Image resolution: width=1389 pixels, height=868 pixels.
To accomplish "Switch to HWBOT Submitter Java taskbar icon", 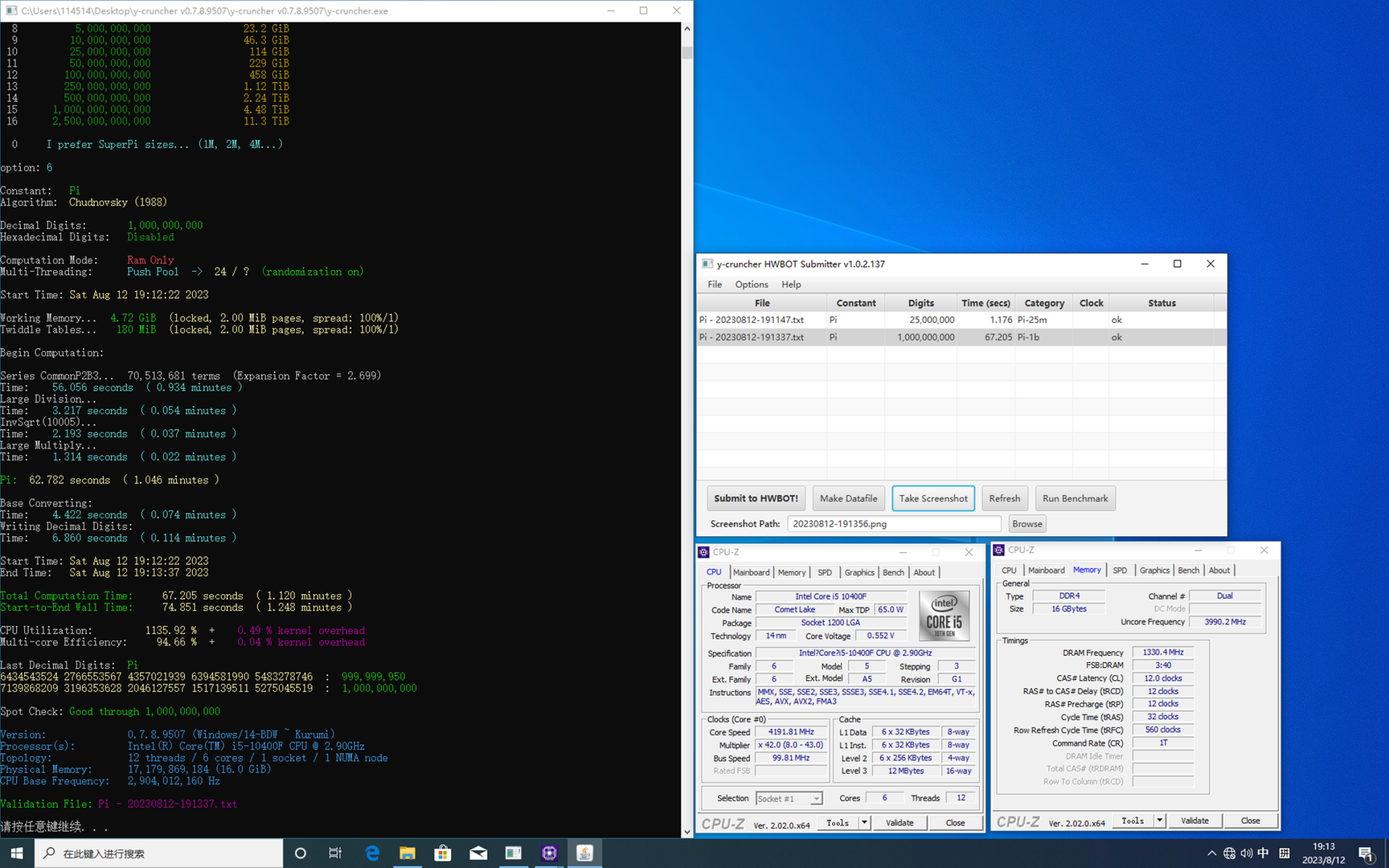I will [x=584, y=853].
